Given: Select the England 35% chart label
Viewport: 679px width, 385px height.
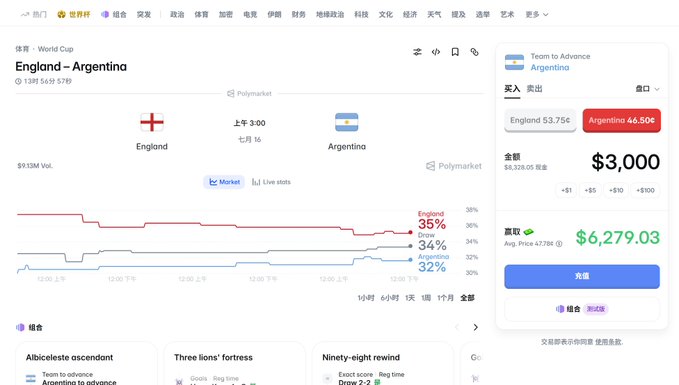Looking at the screenshot, I should (432, 221).
